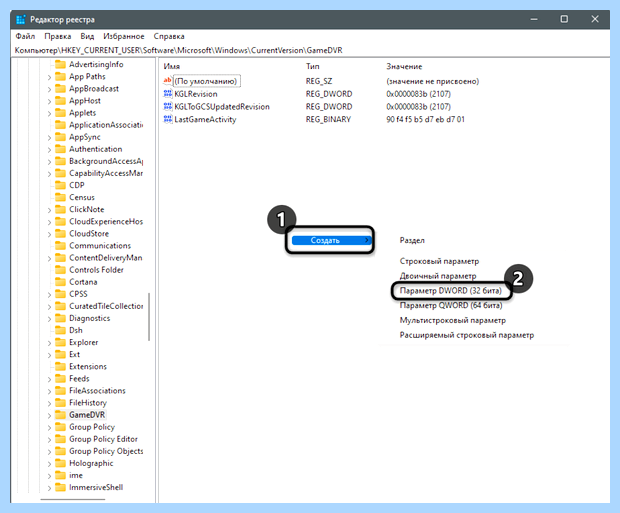Expand the Diagnostics tree node

tap(49, 319)
